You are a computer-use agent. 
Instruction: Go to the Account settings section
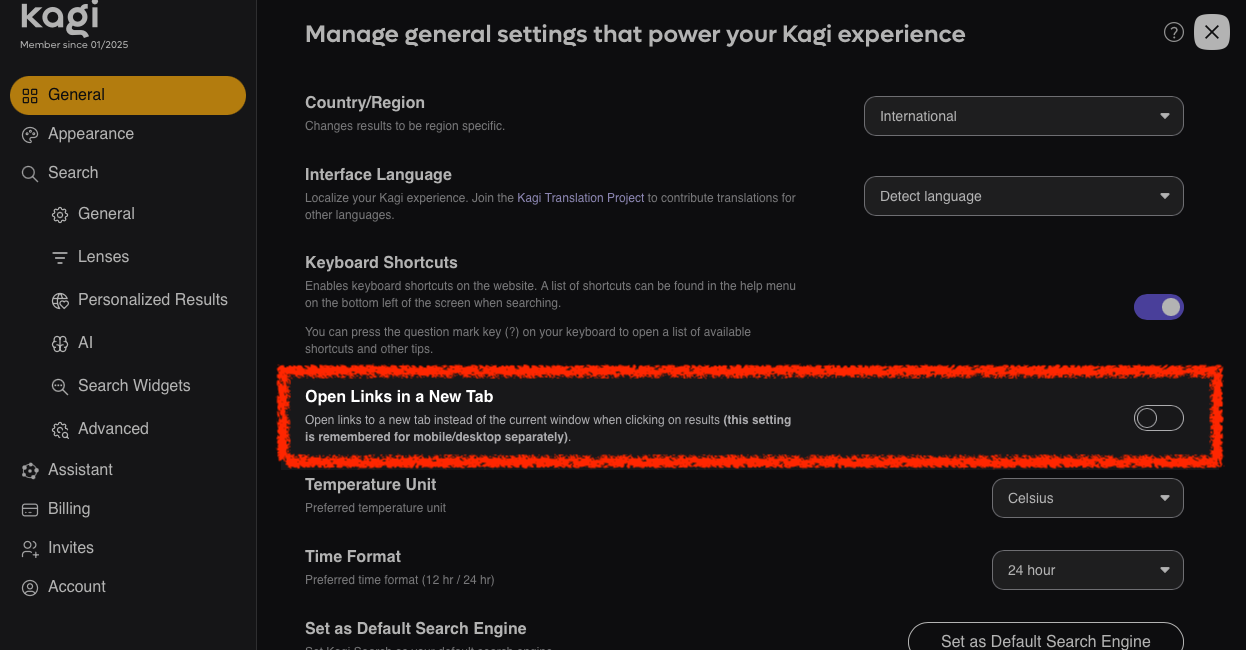click(76, 587)
